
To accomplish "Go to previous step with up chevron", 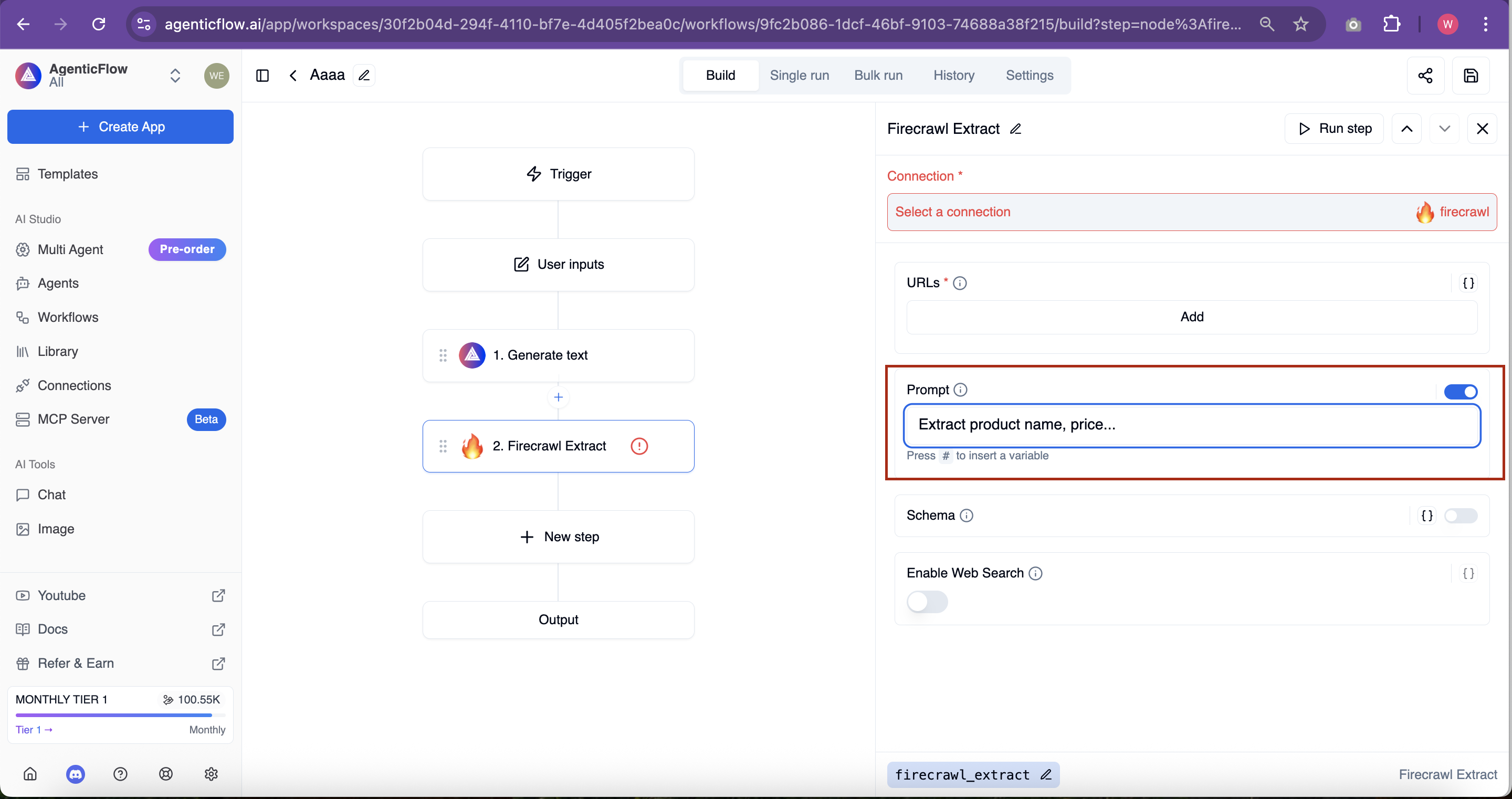I will point(1406,129).
